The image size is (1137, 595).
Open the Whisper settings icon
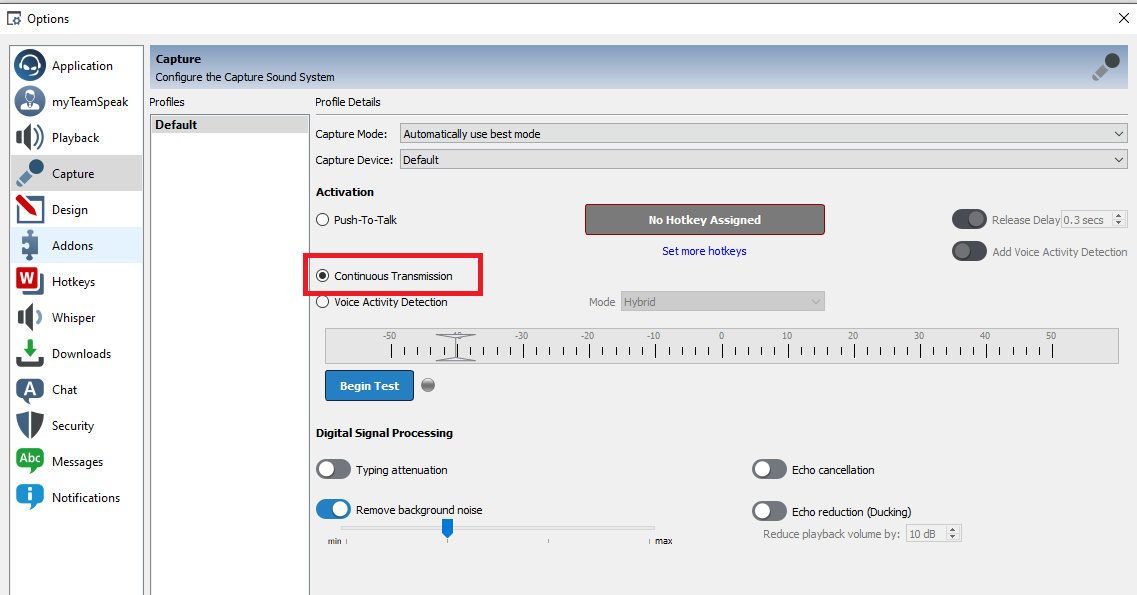coord(30,318)
